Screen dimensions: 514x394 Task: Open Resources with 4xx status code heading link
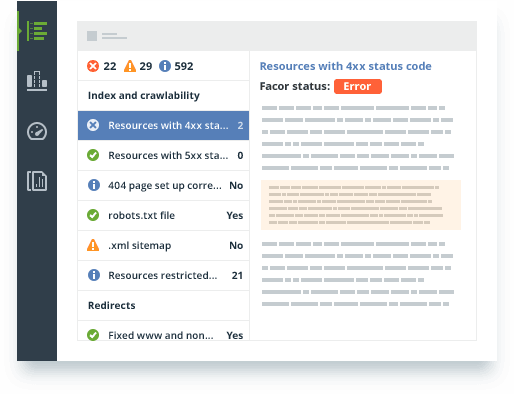(345, 66)
